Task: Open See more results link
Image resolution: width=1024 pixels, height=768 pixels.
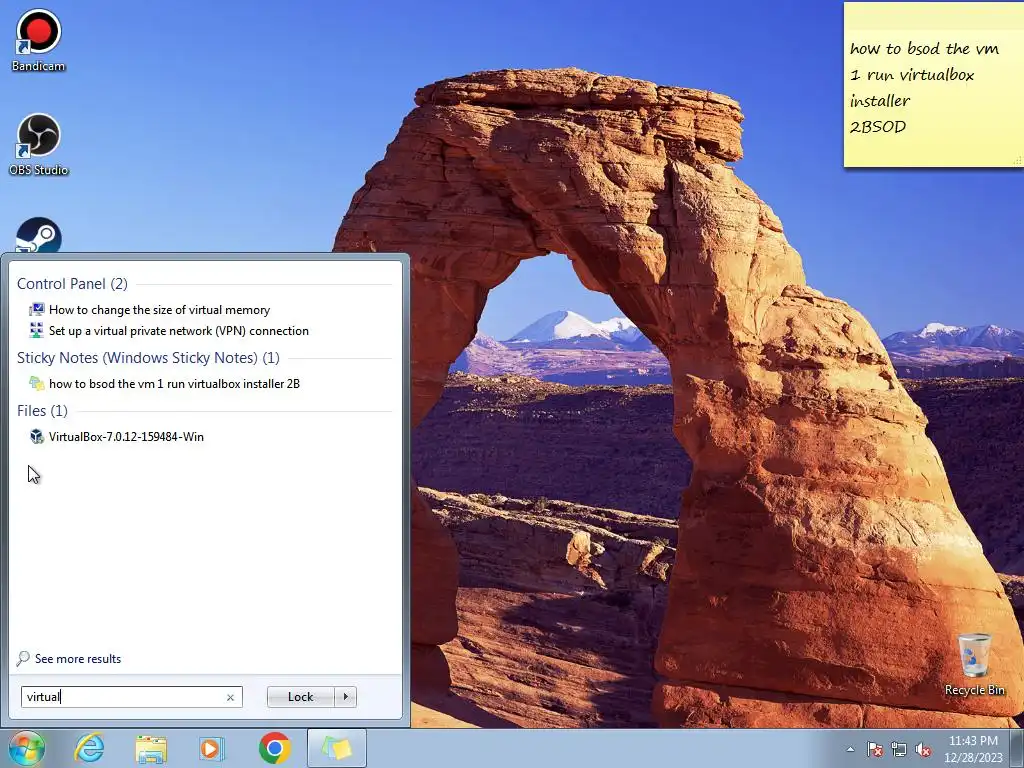Action: 78,659
